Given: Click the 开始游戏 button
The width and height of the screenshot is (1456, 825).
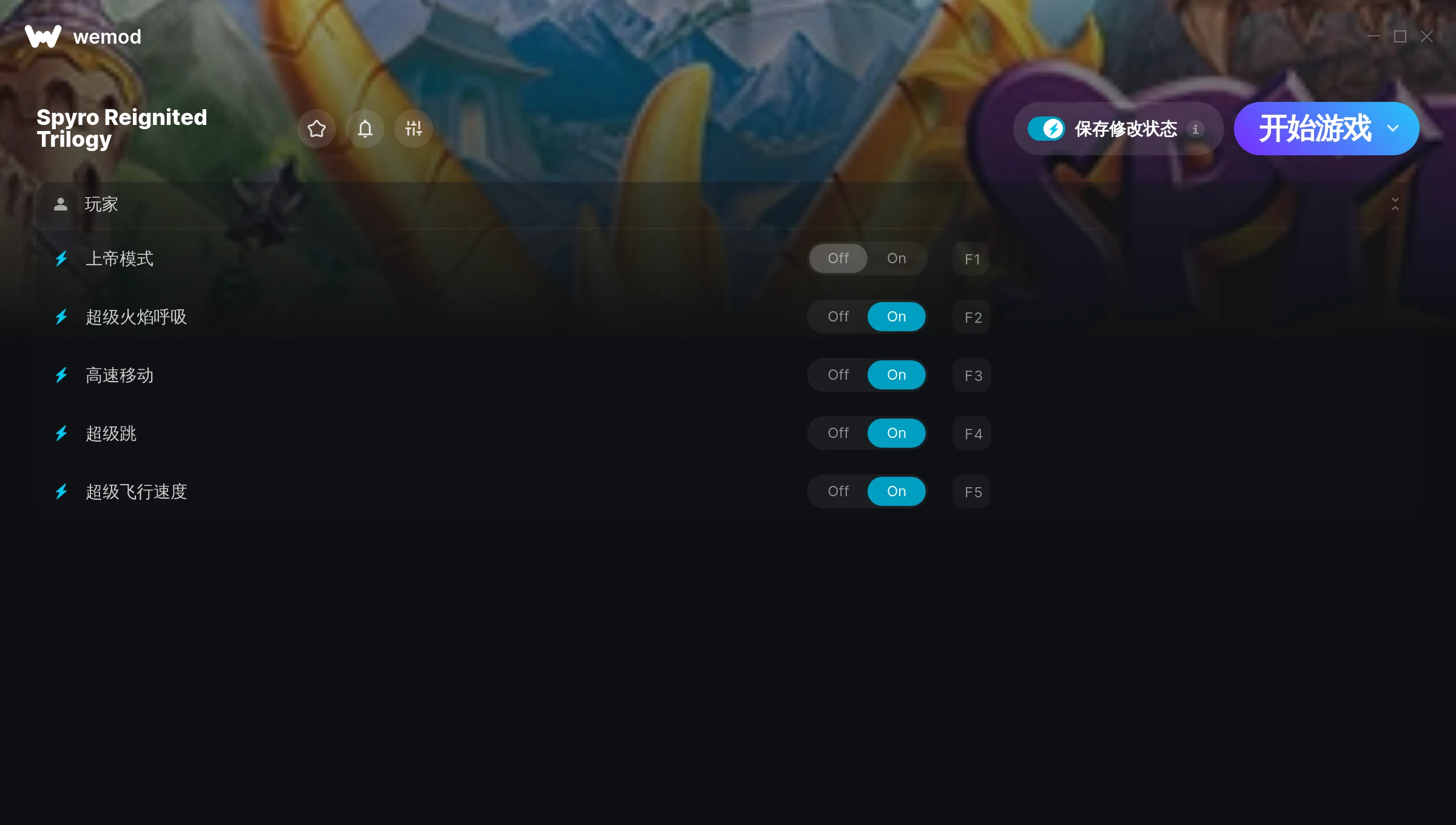Looking at the screenshot, I should [1314, 129].
